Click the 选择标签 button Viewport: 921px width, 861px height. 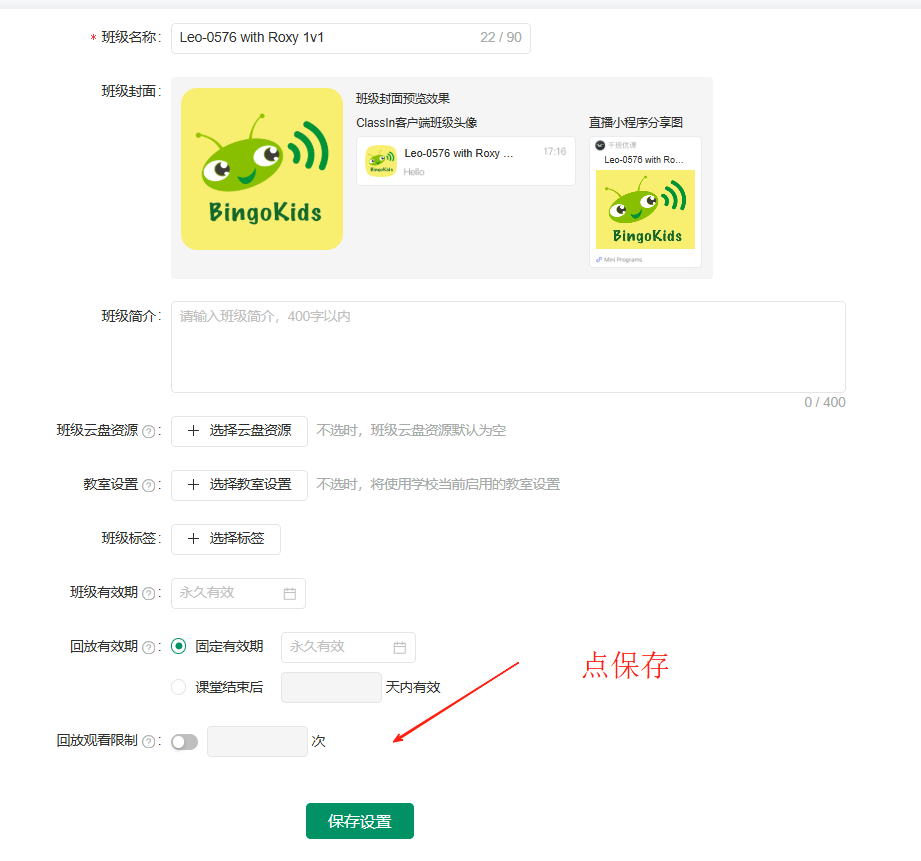tap(226, 539)
